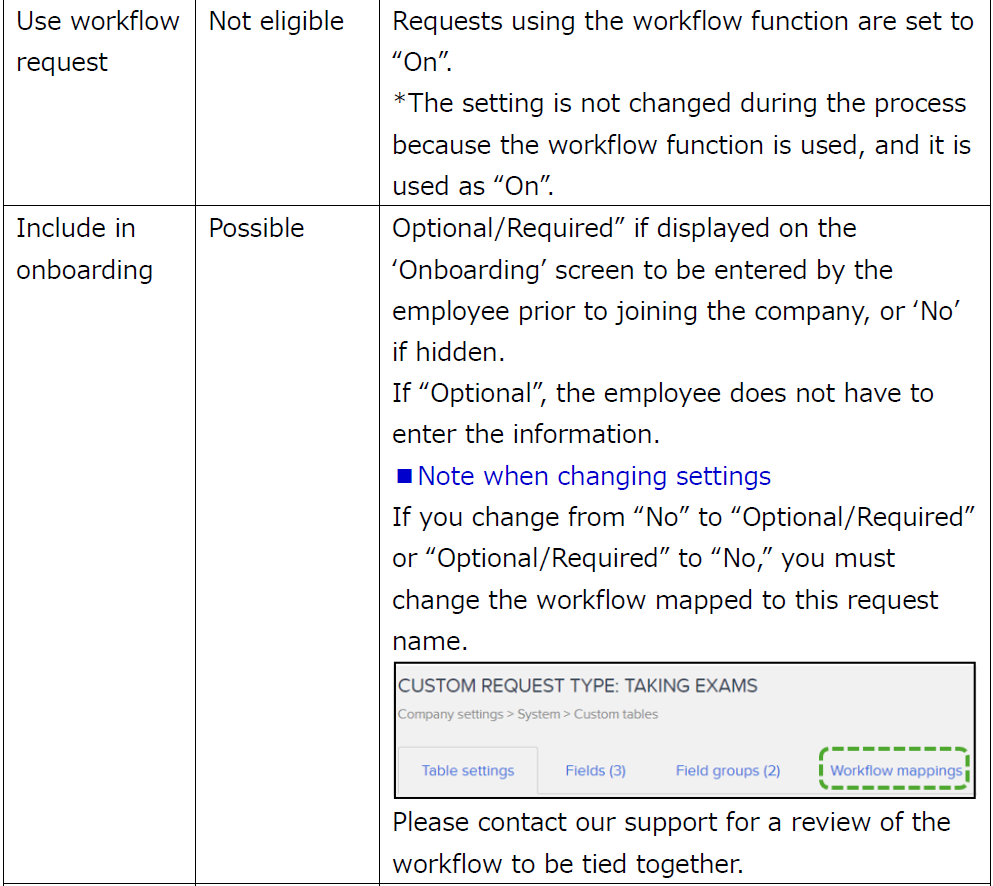Viewport: 993px width, 886px height.
Task: Click the blue square bullet before Note
Action: [404, 476]
